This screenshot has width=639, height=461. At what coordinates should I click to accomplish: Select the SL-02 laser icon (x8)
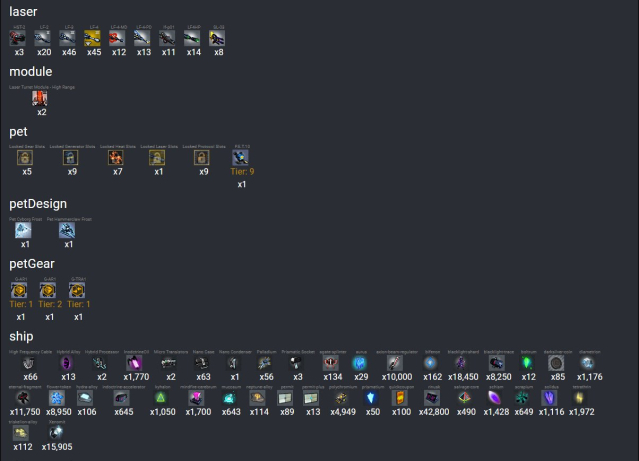click(x=218, y=38)
